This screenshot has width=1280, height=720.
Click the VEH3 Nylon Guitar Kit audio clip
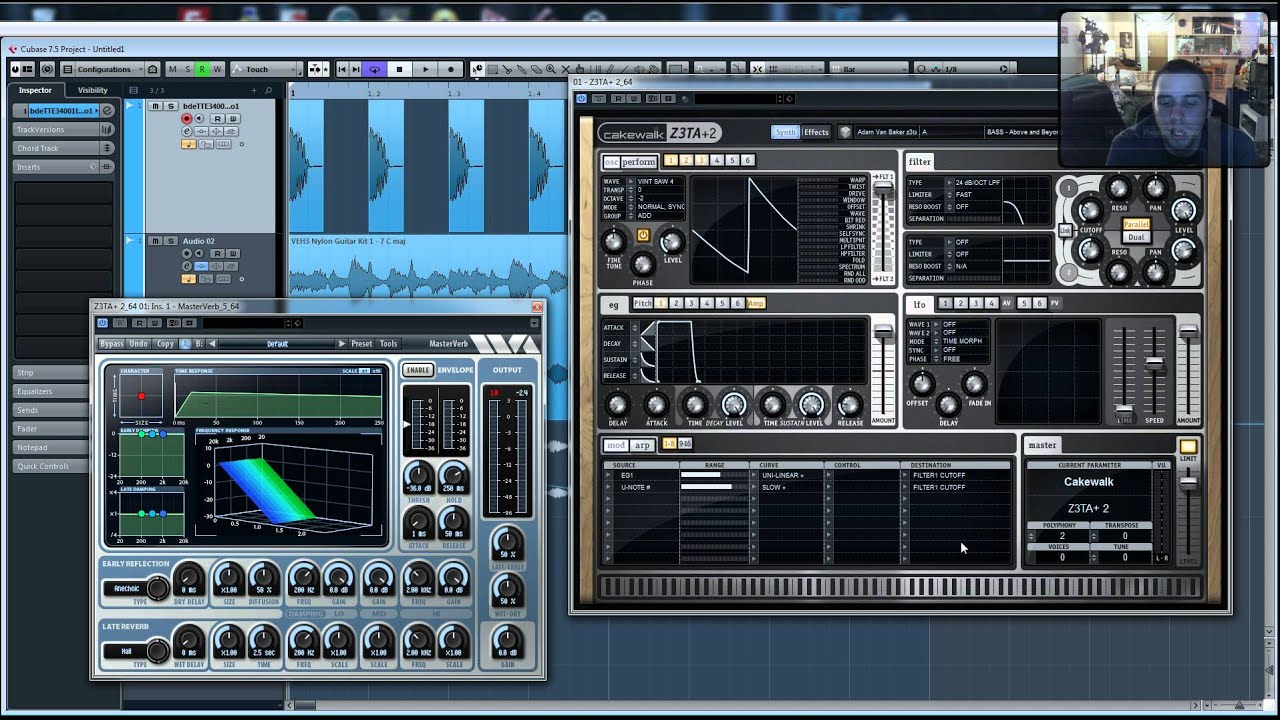427,270
